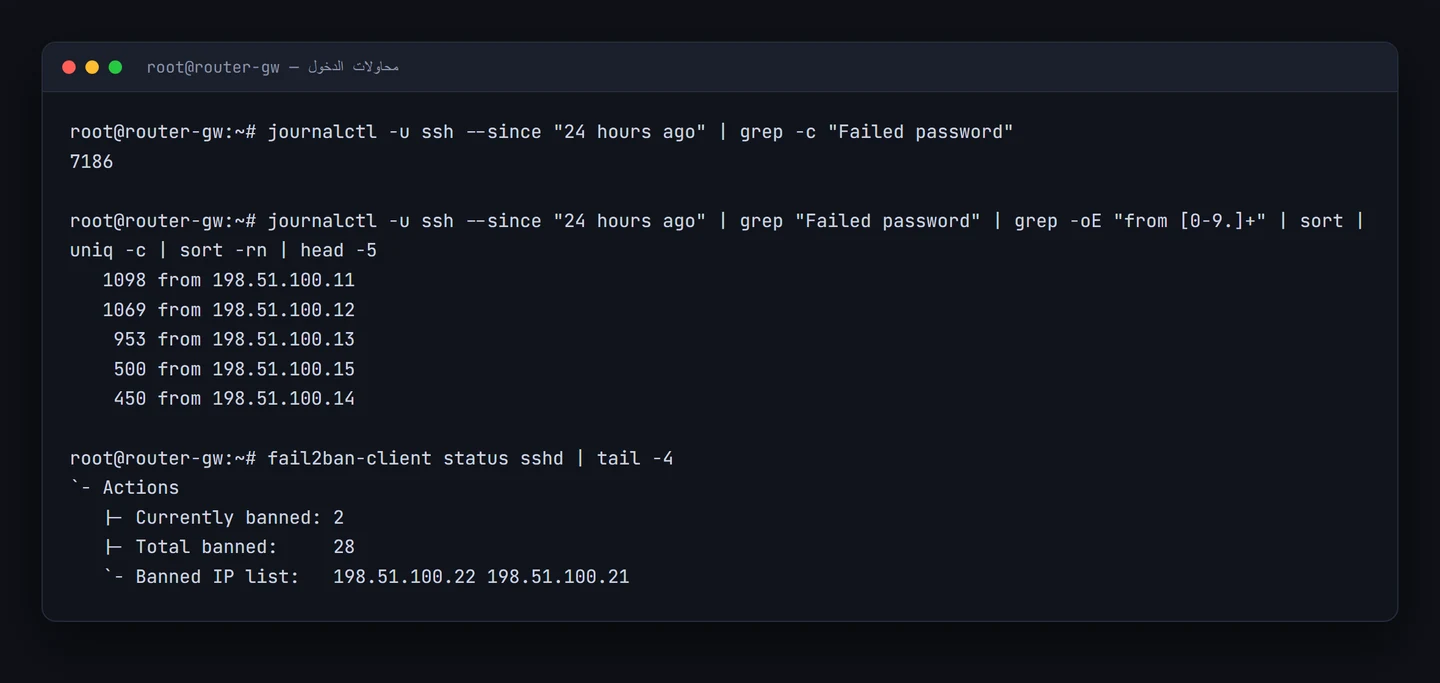This screenshot has height=683, width=1440.
Task: Click the first journalctl command line
Action: coord(541,132)
